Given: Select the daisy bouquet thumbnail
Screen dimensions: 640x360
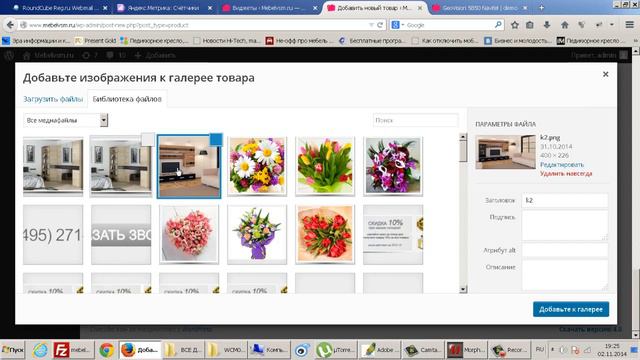Looking at the screenshot, I should (257, 167).
